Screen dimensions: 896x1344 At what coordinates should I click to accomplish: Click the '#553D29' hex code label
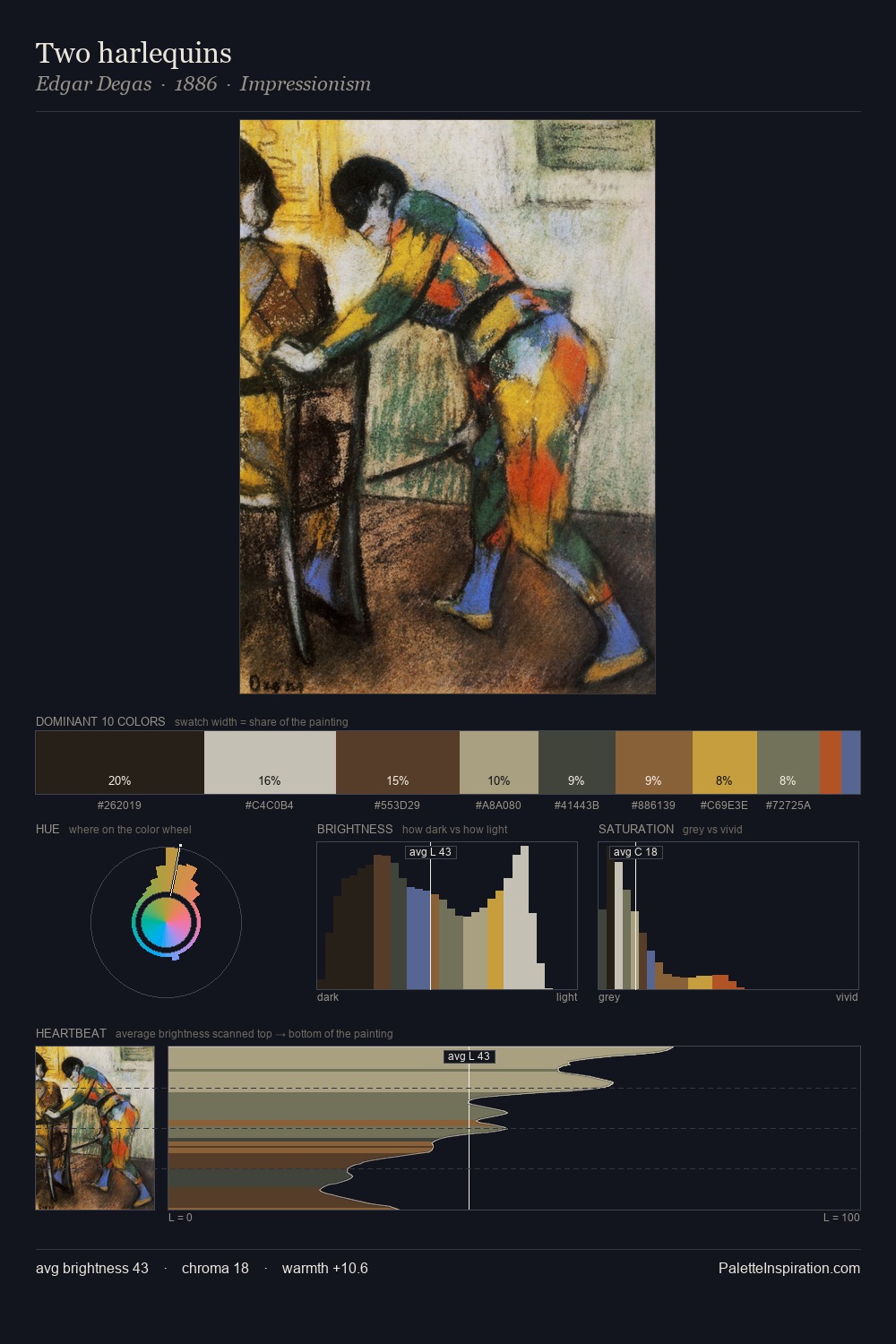point(397,806)
